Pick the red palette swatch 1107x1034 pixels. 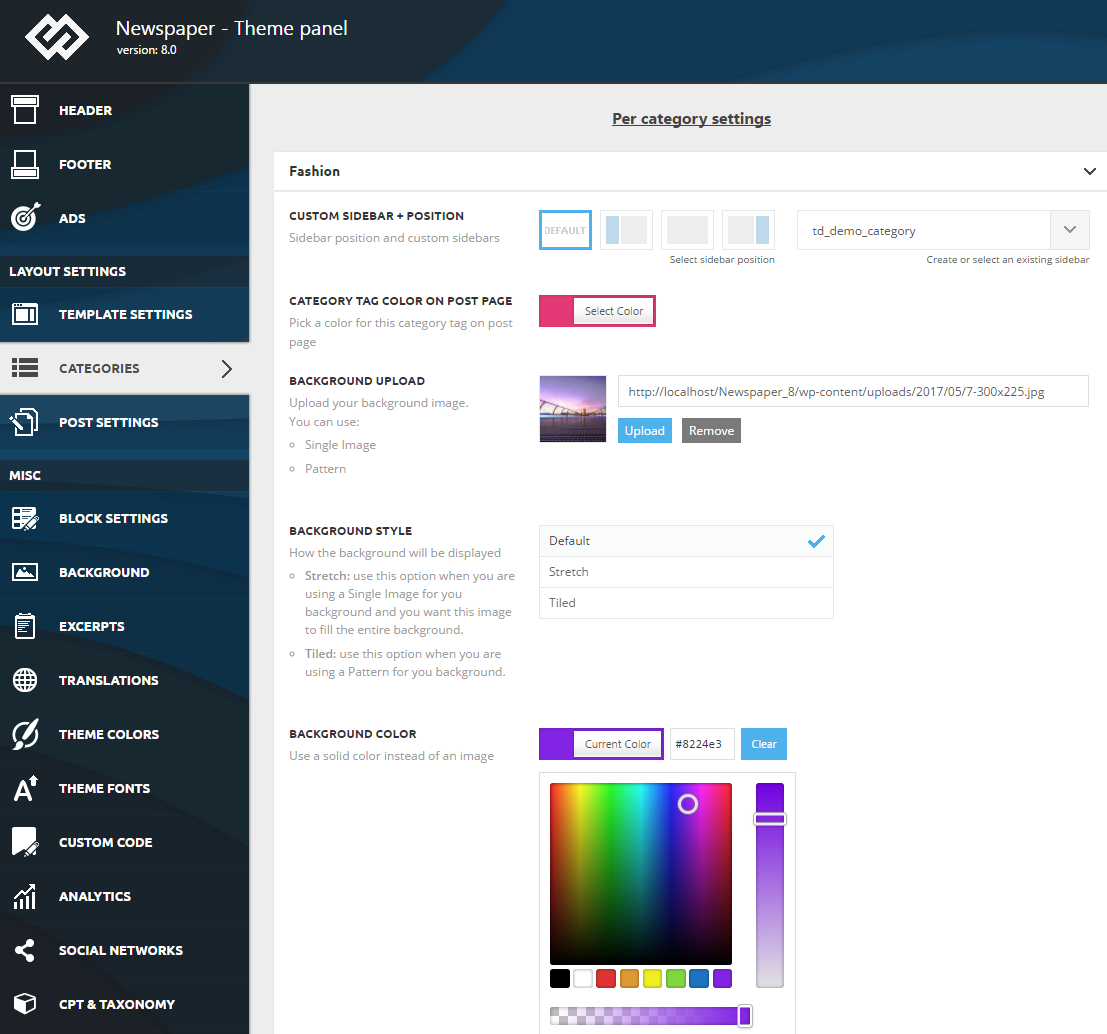tap(606, 978)
